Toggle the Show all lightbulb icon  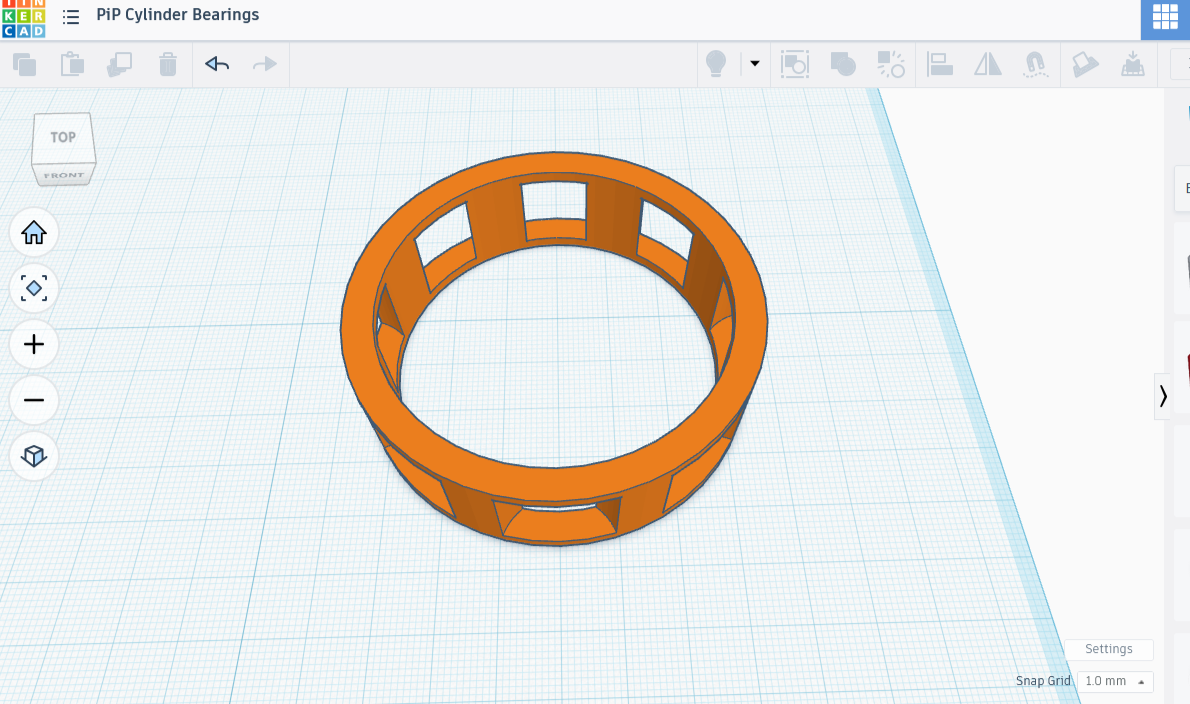[x=716, y=64]
